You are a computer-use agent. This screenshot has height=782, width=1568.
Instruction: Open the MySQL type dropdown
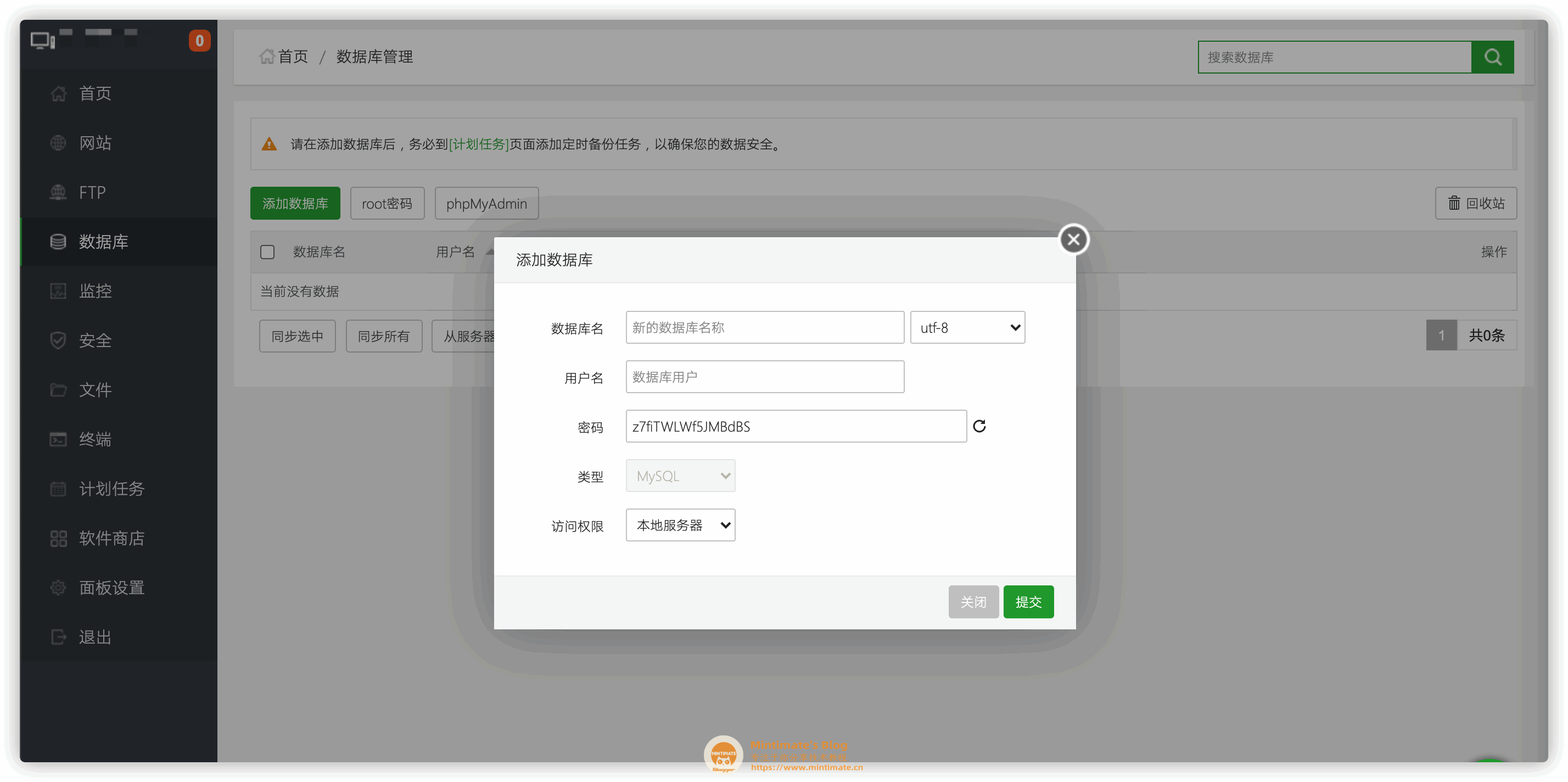tap(681, 476)
